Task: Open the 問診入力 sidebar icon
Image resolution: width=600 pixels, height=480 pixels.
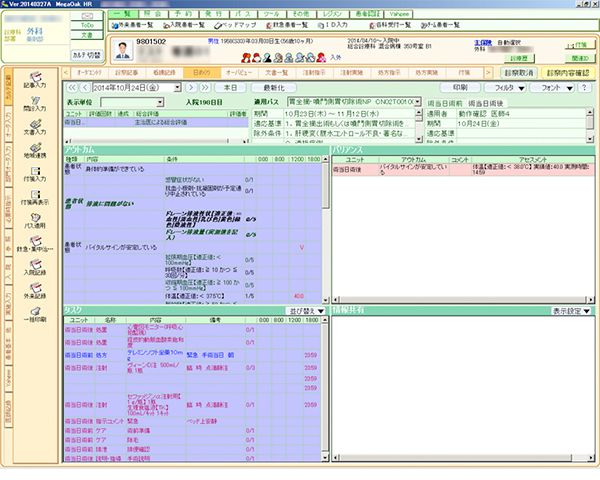Action: [x=33, y=106]
